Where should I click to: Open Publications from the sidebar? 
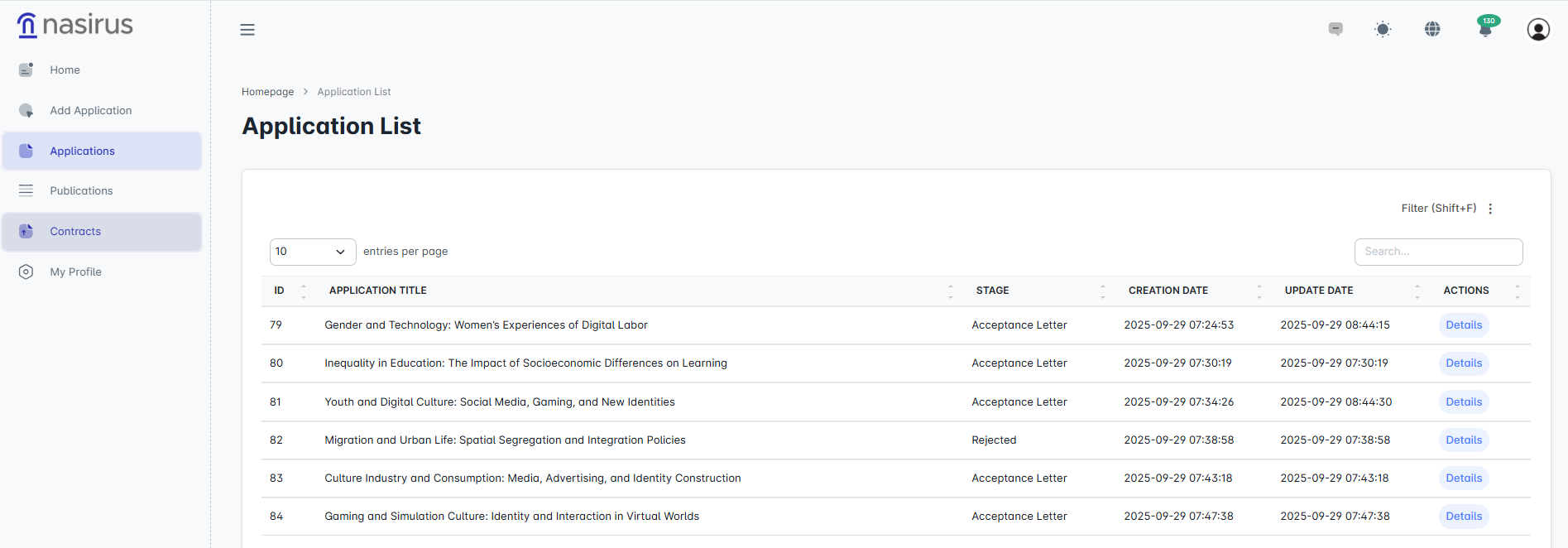click(81, 190)
